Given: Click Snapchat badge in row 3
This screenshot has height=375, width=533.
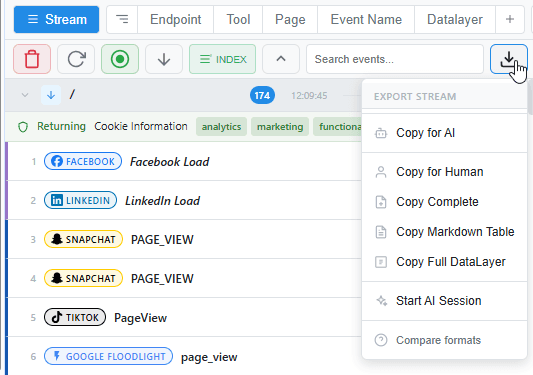Looking at the screenshot, I should 83,239.
